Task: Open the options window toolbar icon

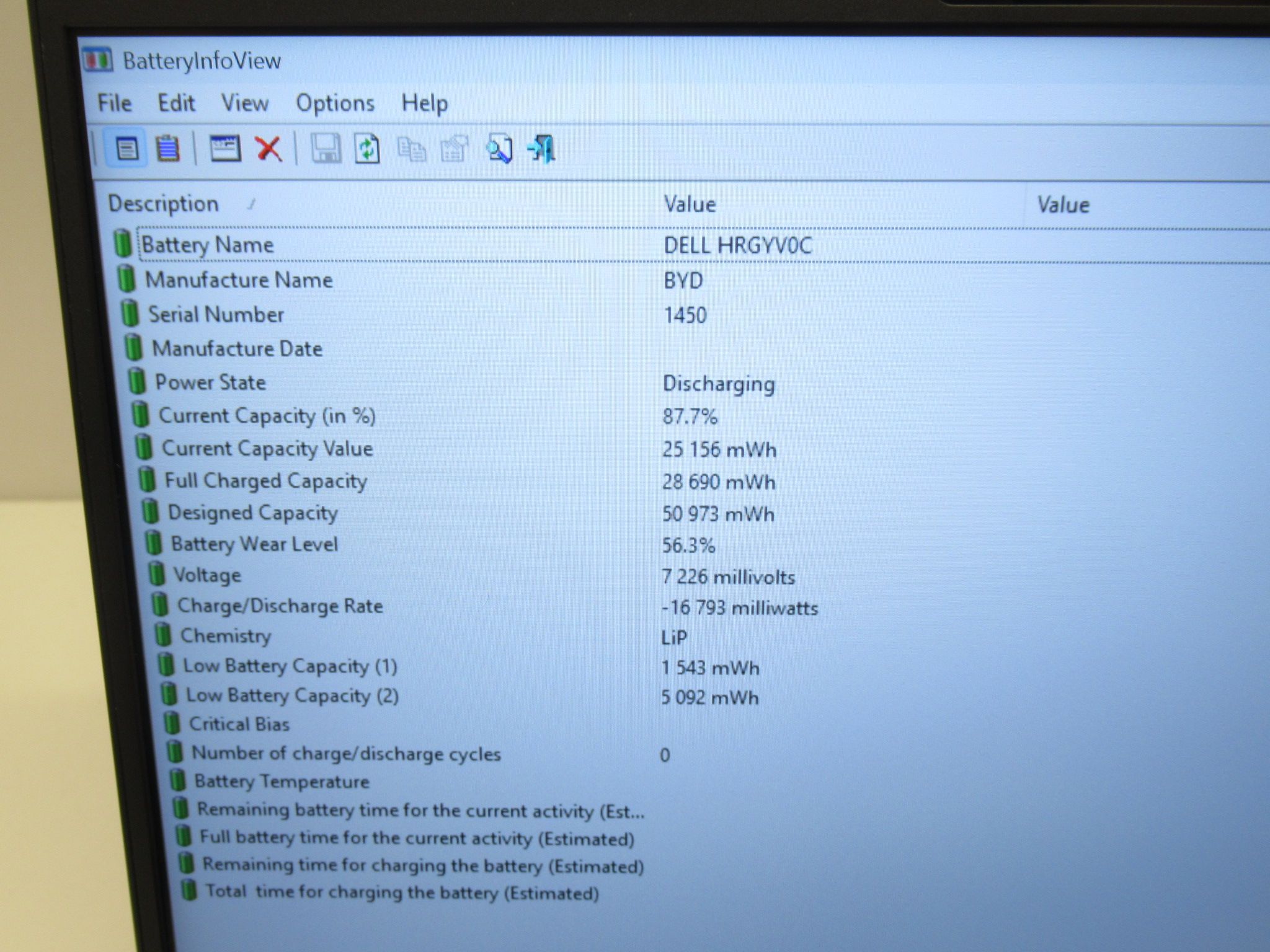Action: (225, 149)
